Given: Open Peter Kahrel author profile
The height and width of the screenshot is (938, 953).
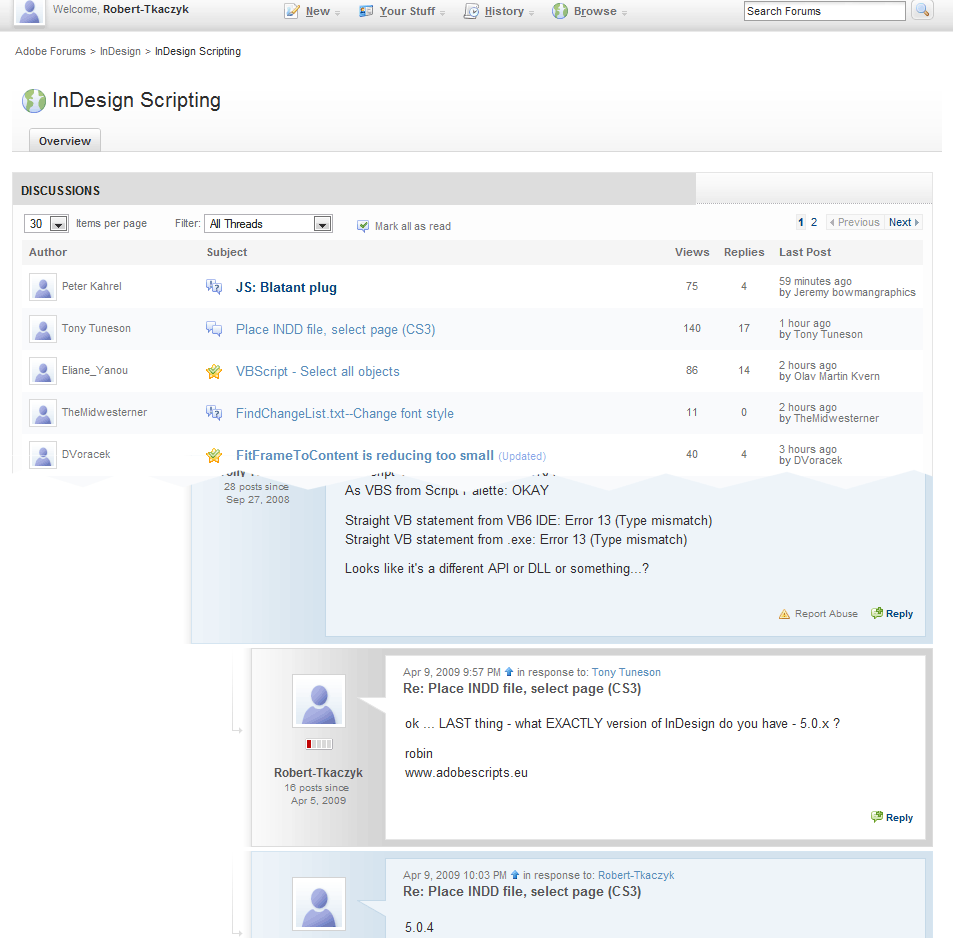Looking at the screenshot, I should point(92,286).
